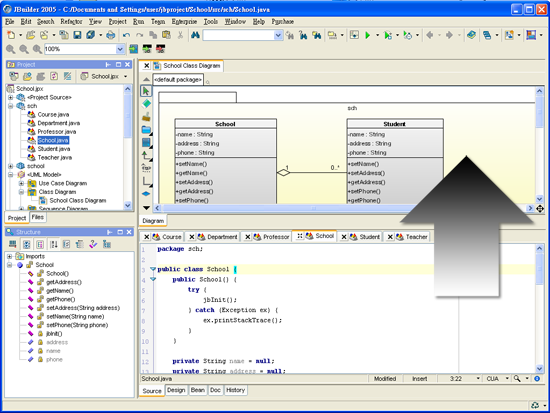Open the Tools menu

point(211,22)
